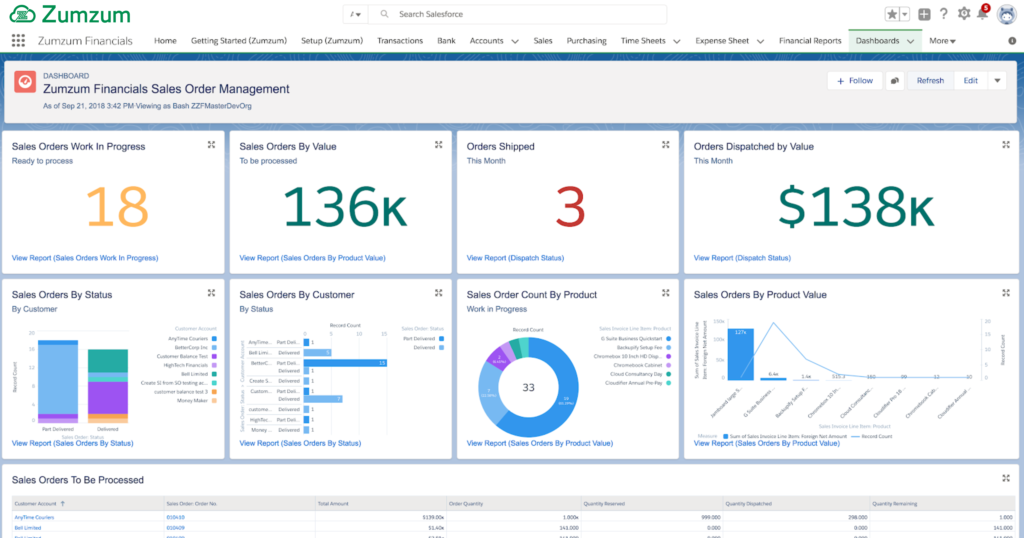Click inside the Search Salesforce field

(517, 14)
